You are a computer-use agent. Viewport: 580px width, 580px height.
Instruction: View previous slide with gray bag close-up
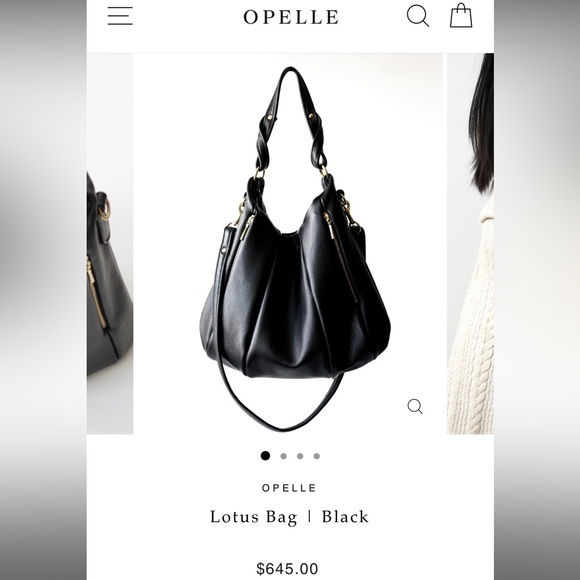coord(110,243)
